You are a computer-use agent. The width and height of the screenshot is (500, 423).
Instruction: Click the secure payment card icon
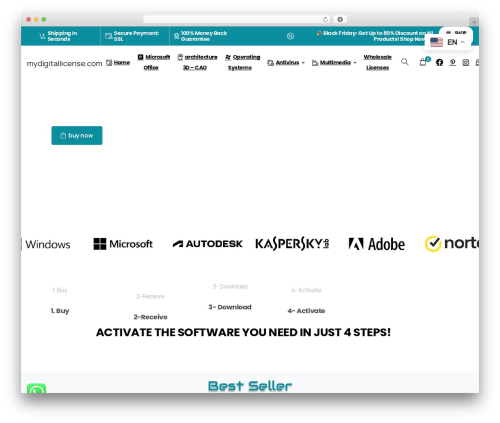pyautogui.click(x=109, y=36)
